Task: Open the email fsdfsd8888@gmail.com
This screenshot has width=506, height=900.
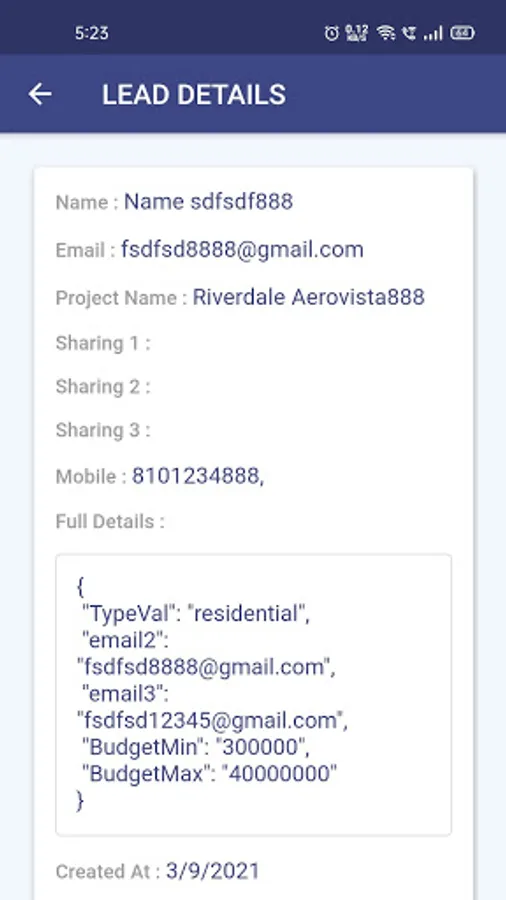Action: [x=242, y=250]
